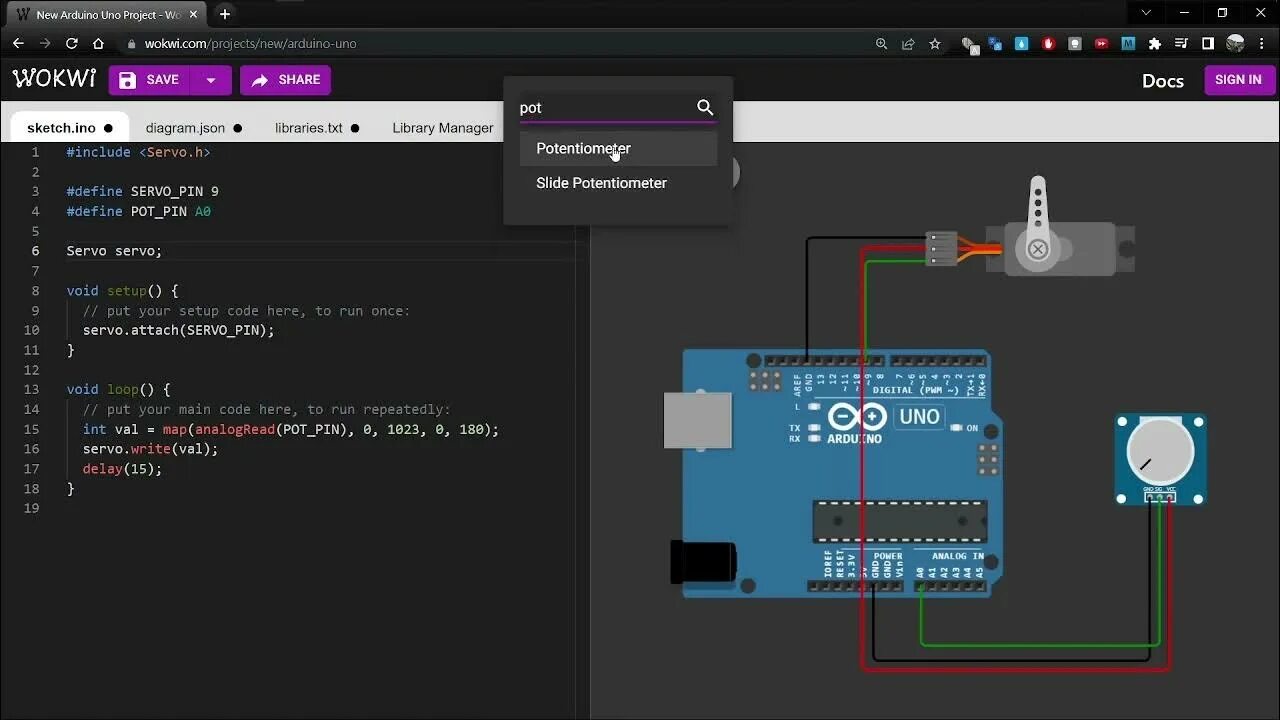Click the site lock icon in the address bar
The height and width of the screenshot is (720, 1280).
[131, 44]
